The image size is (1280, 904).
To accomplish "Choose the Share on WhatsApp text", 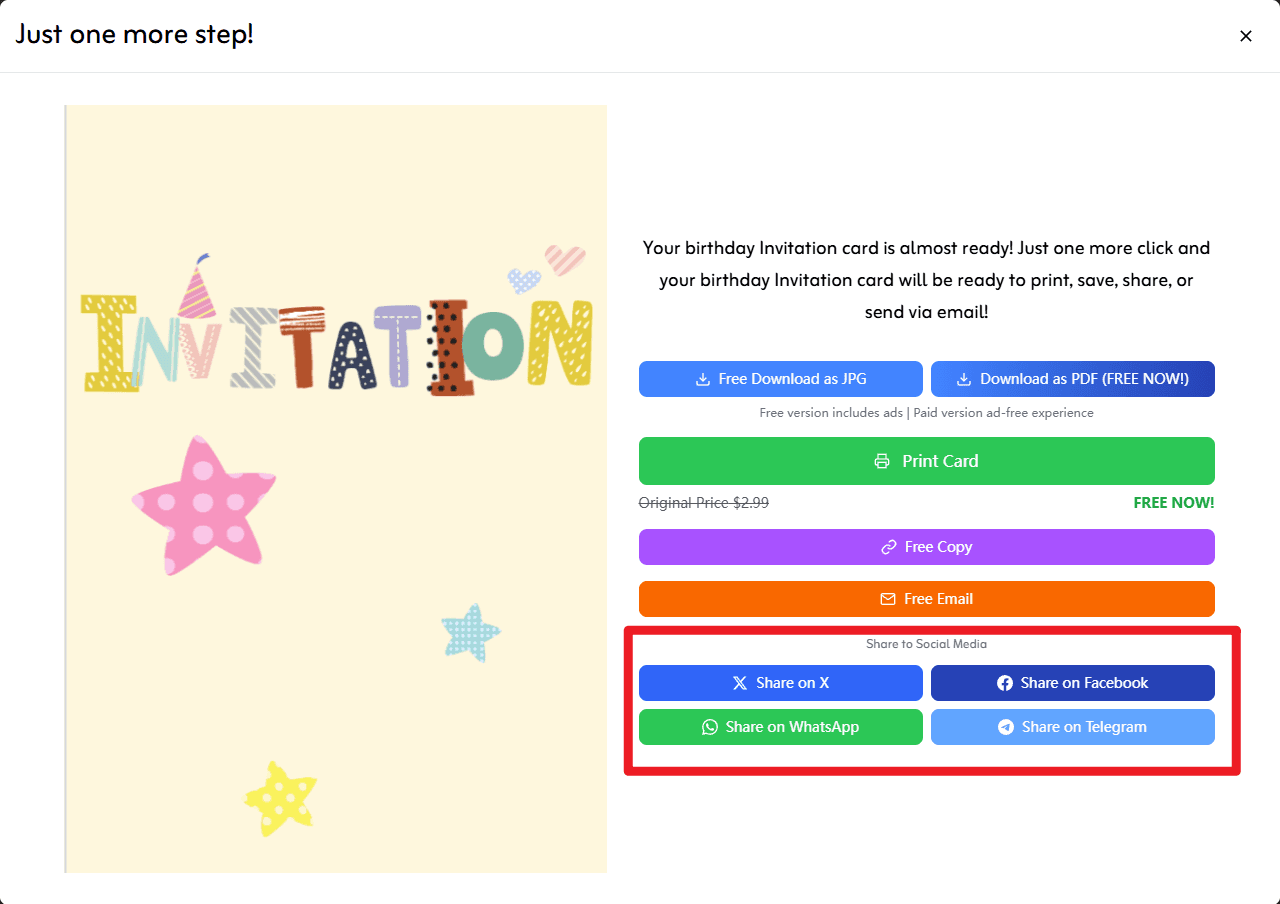I will [792, 727].
